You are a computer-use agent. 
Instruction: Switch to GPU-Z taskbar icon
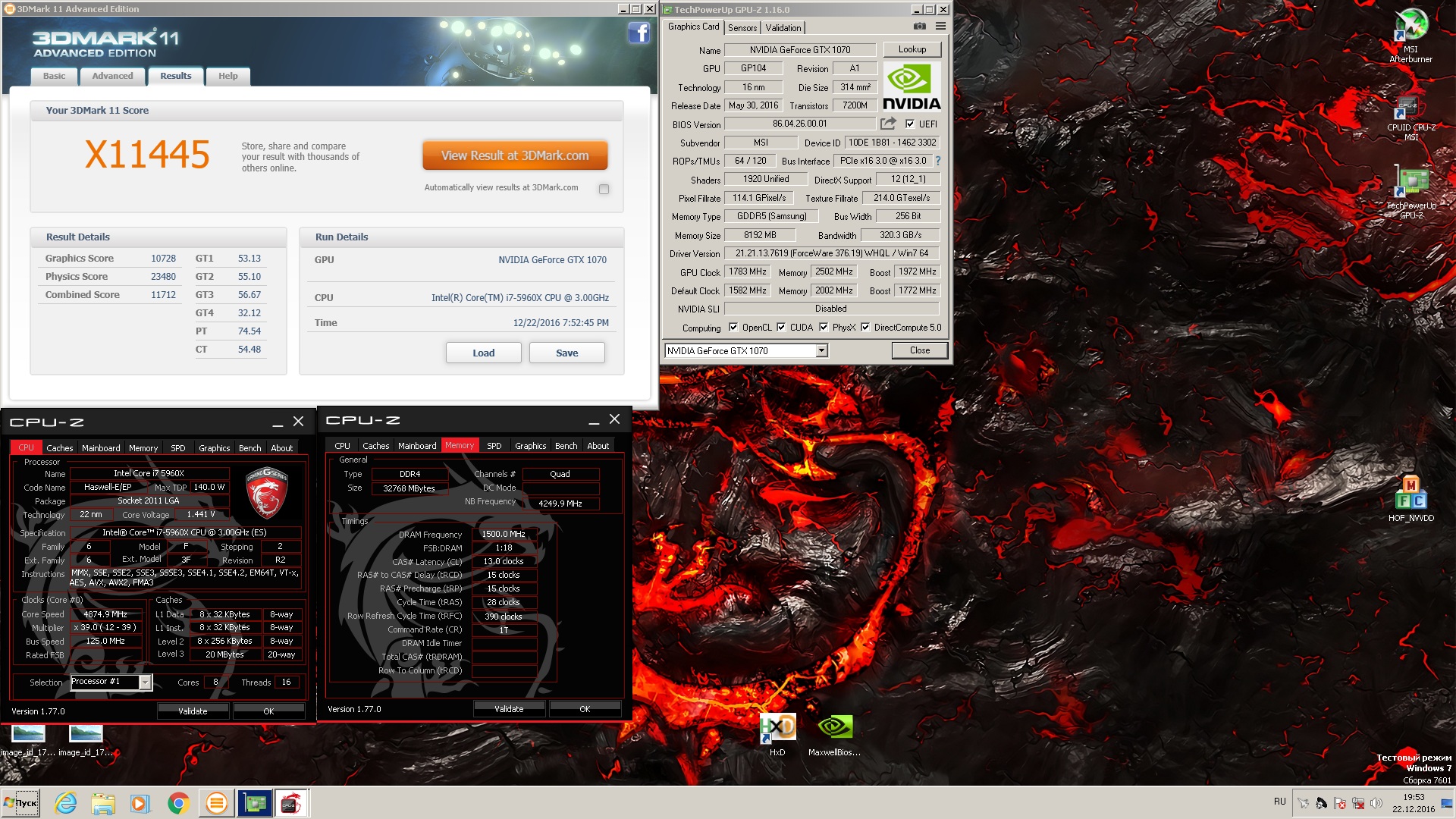coord(255,803)
